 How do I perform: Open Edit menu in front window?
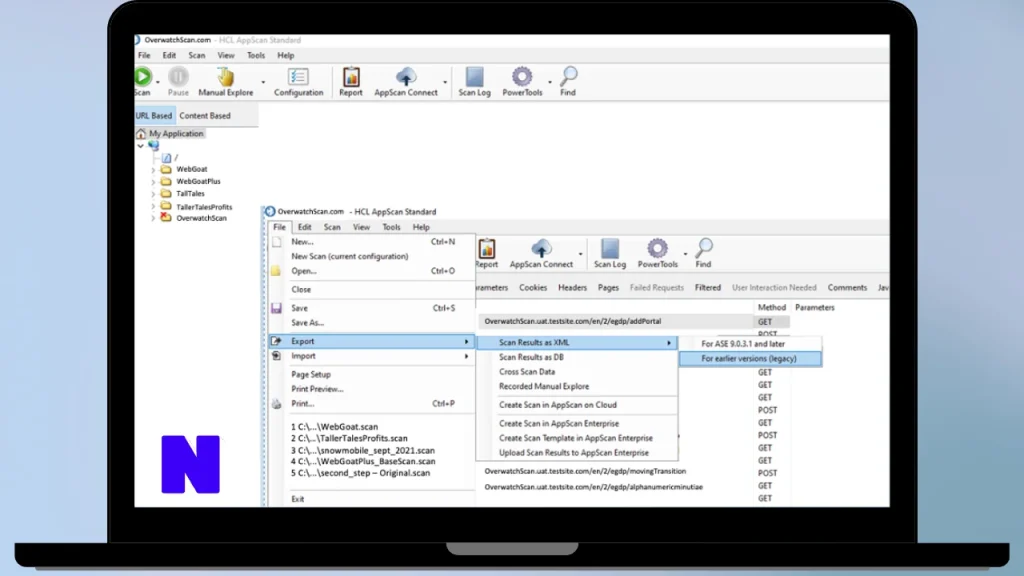coord(304,227)
